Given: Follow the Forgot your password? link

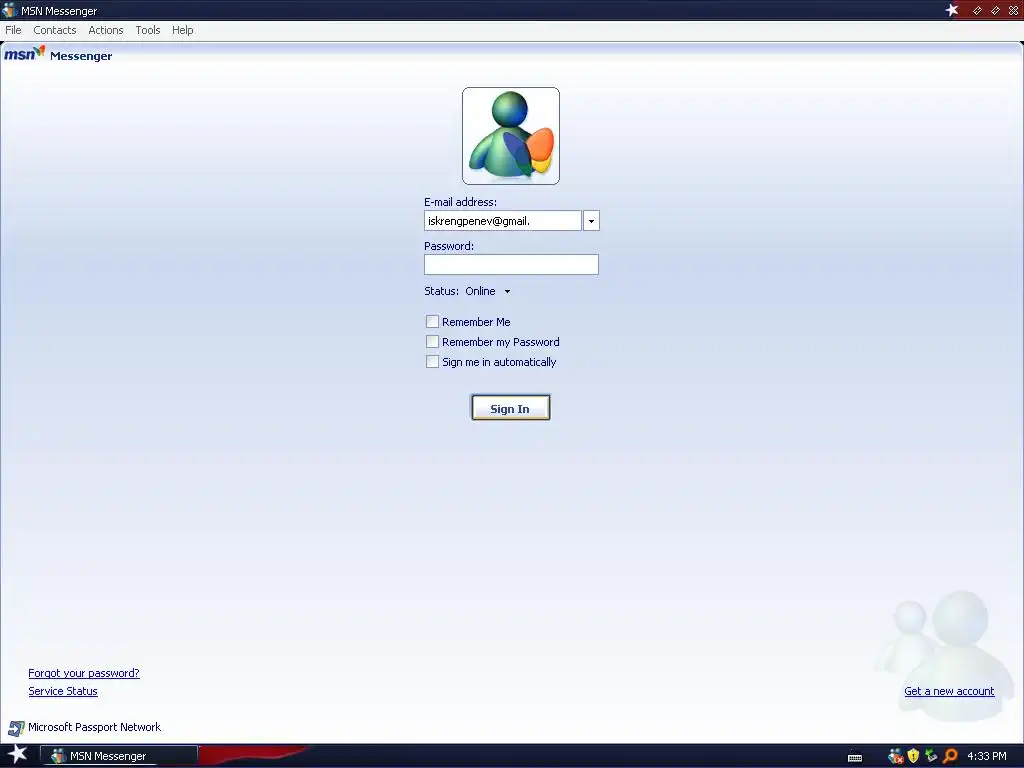Looking at the screenshot, I should (x=84, y=673).
